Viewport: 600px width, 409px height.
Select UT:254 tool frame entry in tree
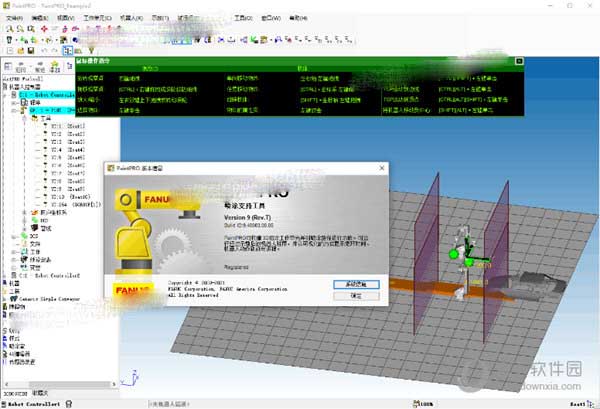click(x=75, y=205)
